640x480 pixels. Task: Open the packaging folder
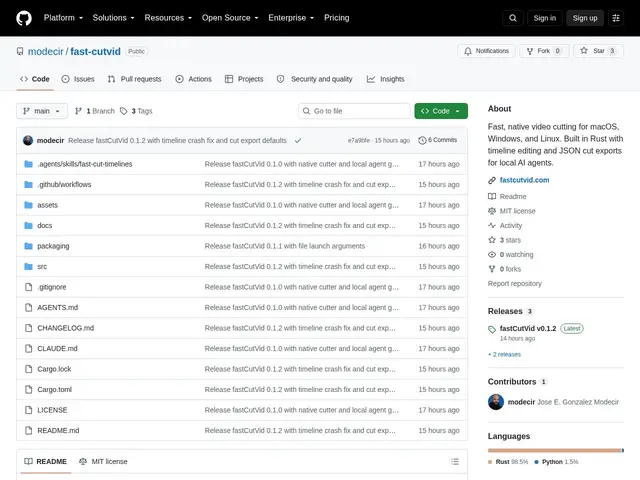pos(53,246)
